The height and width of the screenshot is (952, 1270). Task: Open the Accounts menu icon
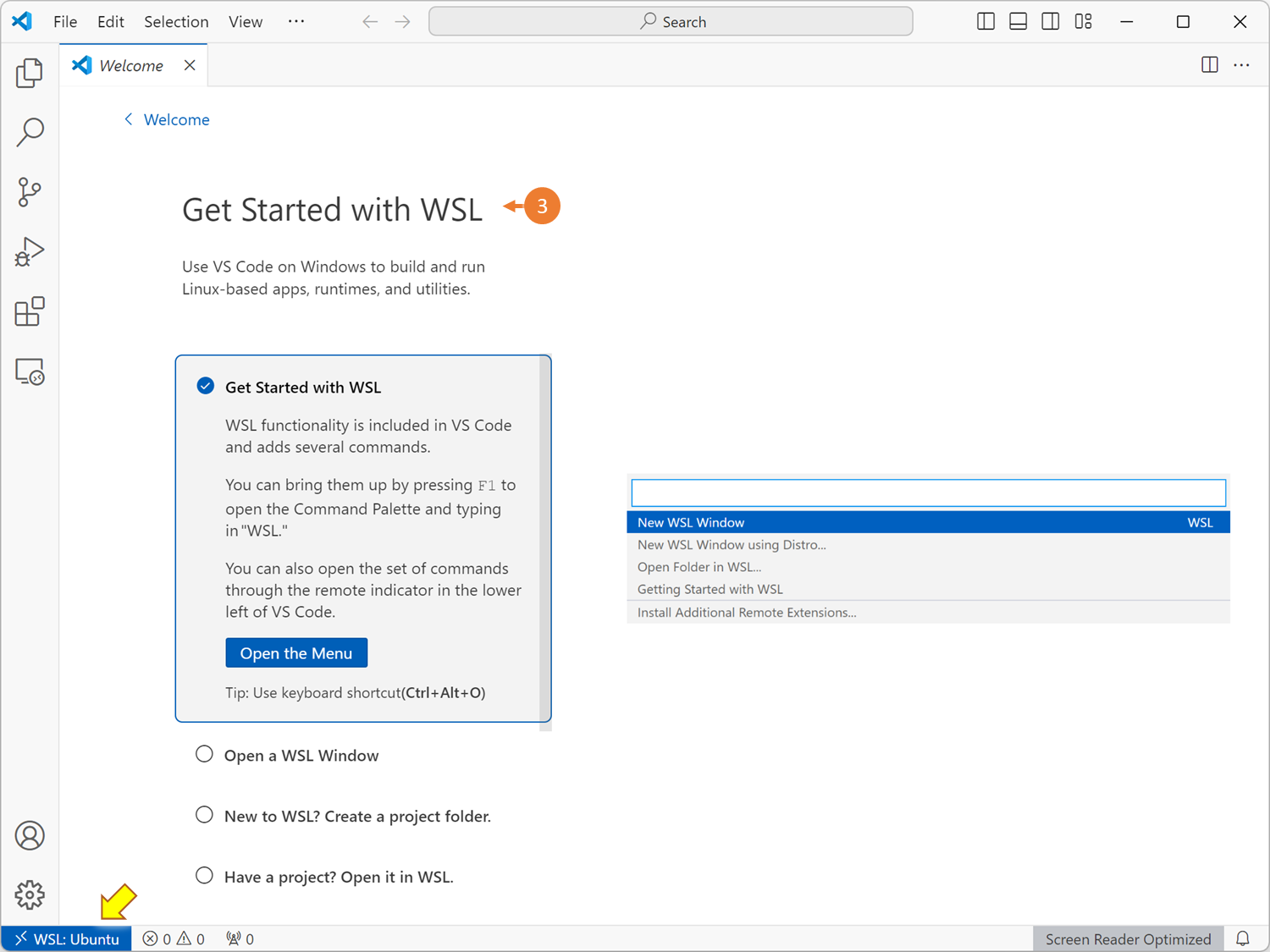pyautogui.click(x=30, y=835)
